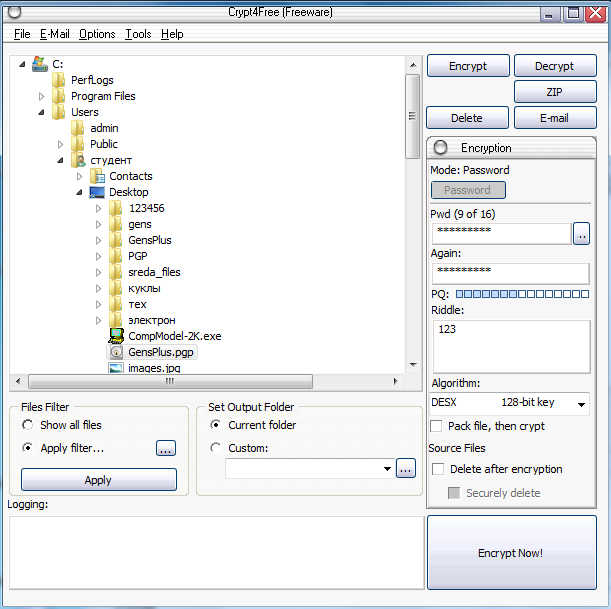Viewport: 611px width, 609px height.
Task: Click the Users folder icon
Action: coord(58,112)
